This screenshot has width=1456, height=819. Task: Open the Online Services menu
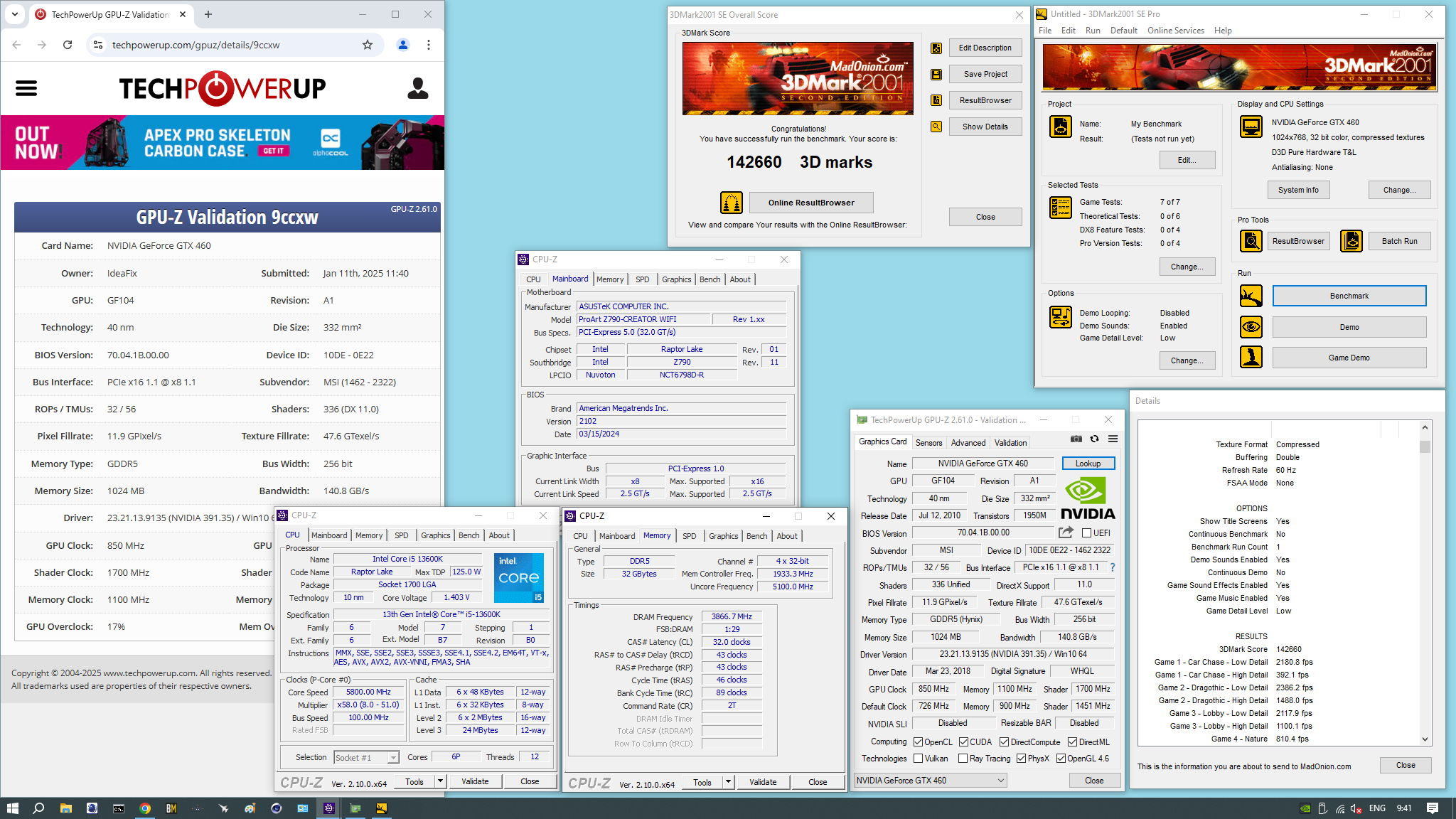tap(1175, 31)
